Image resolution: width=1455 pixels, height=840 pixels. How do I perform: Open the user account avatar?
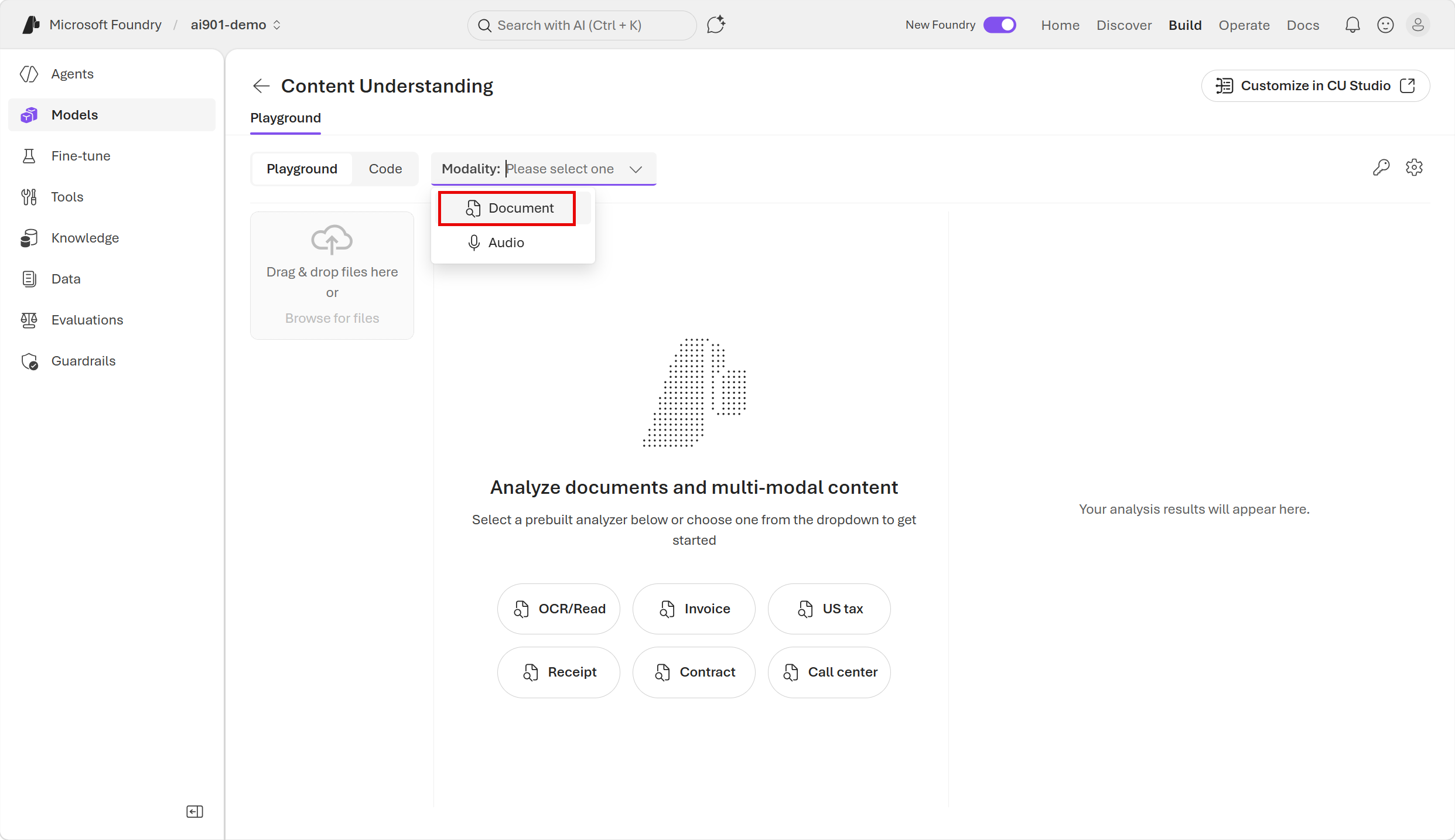coord(1418,25)
